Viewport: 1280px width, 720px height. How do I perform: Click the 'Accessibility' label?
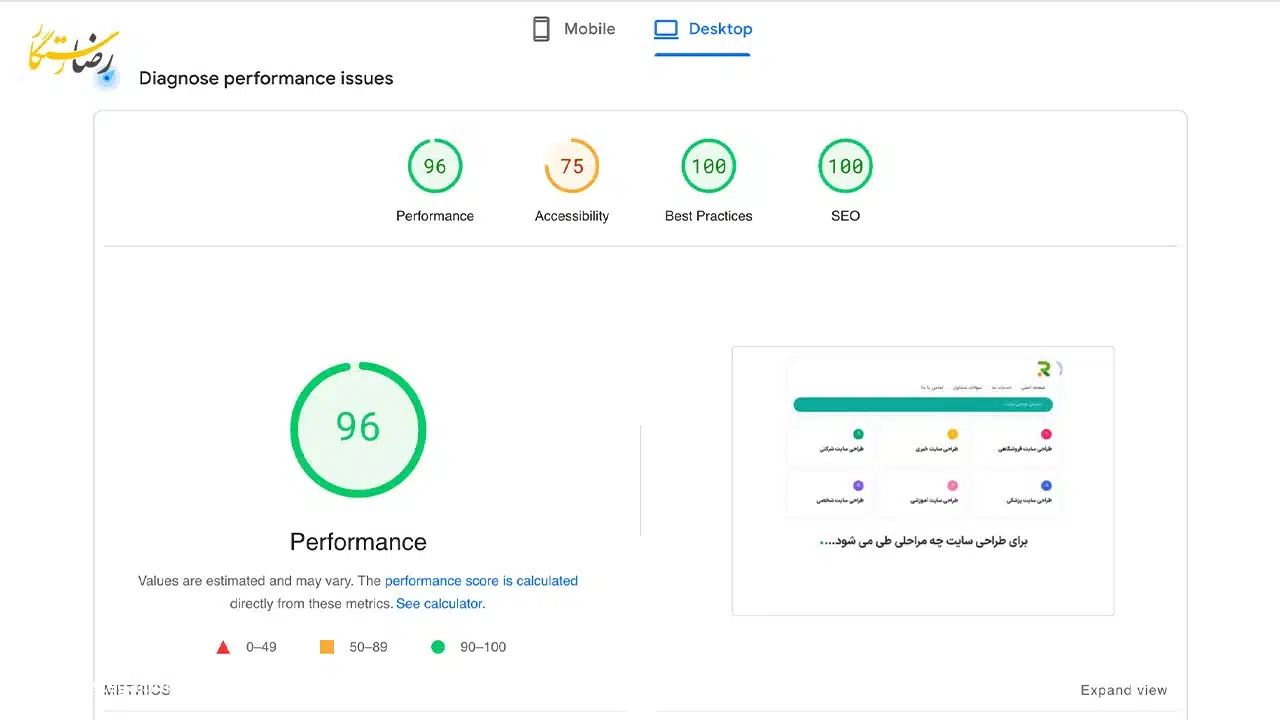pos(572,216)
